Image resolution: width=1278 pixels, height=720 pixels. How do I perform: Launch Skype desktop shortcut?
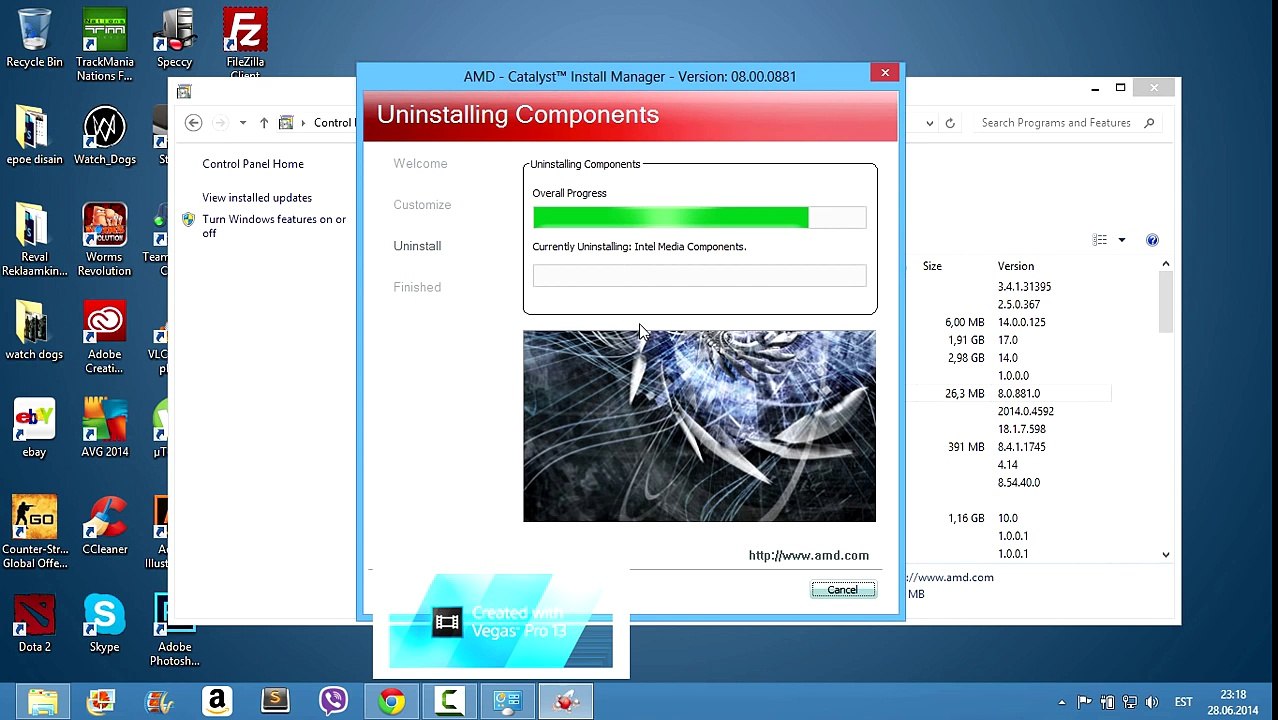pyautogui.click(x=104, y=622)
